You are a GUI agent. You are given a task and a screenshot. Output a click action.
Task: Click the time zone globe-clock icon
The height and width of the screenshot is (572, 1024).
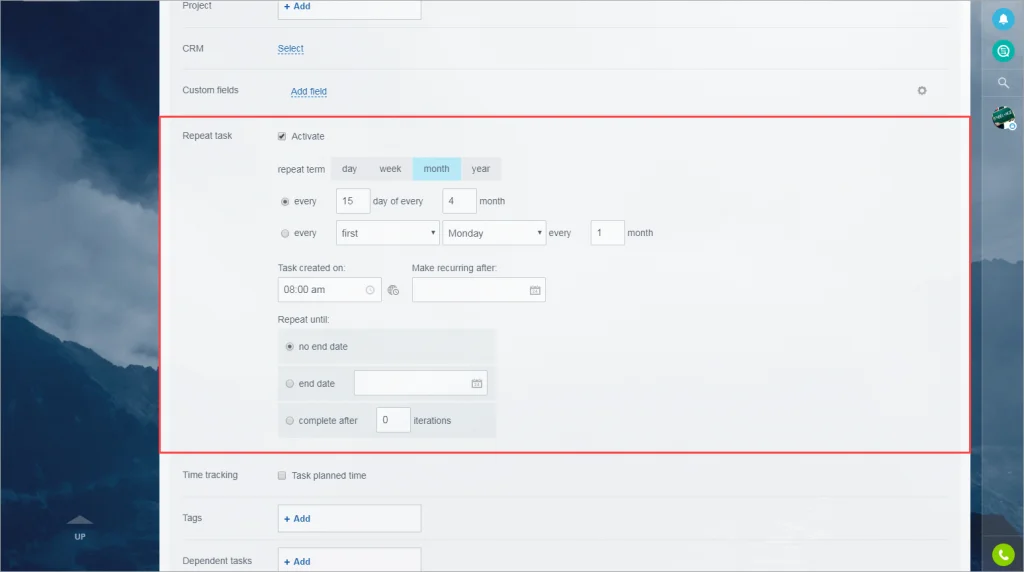click(x=393, y=290)
